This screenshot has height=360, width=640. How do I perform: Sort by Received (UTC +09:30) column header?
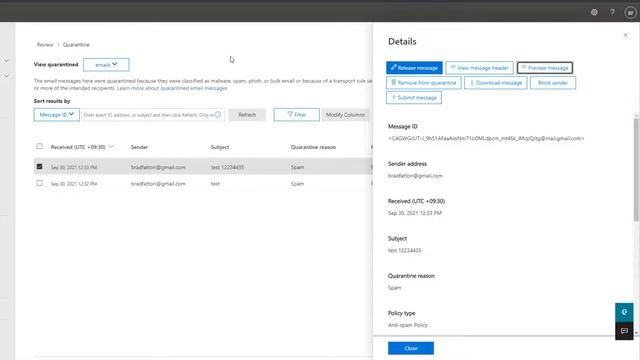tap(82, 147)
